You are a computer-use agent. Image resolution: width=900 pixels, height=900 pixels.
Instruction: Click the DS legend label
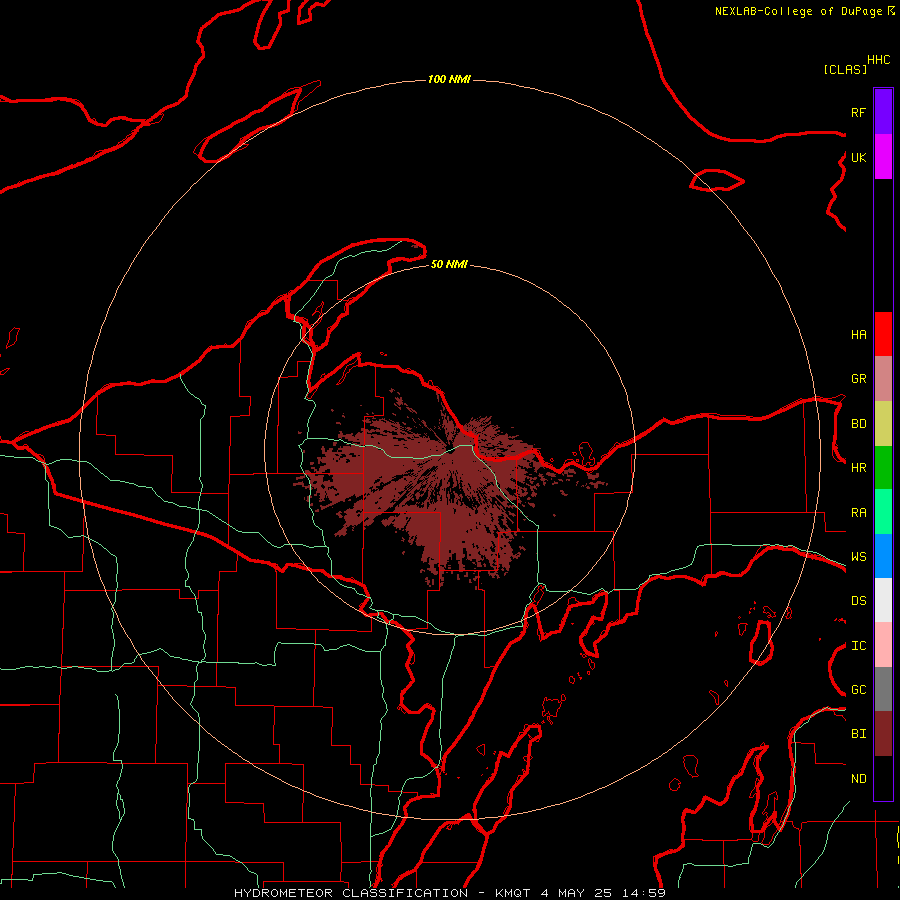pos(858,601)
